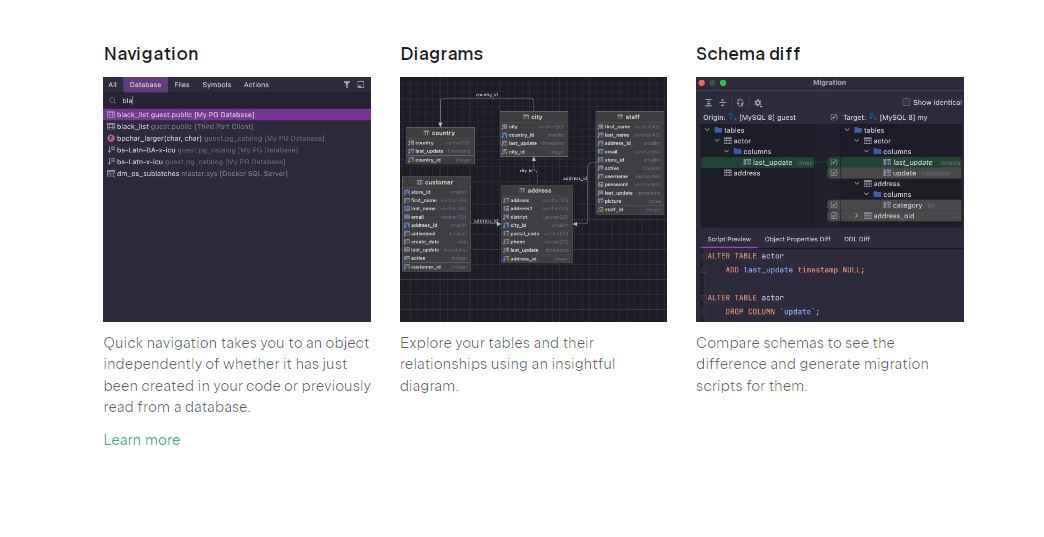Toggle the checkbox for category column
1044x537 pixels.
pyautogui.click(x=834, y=205)
